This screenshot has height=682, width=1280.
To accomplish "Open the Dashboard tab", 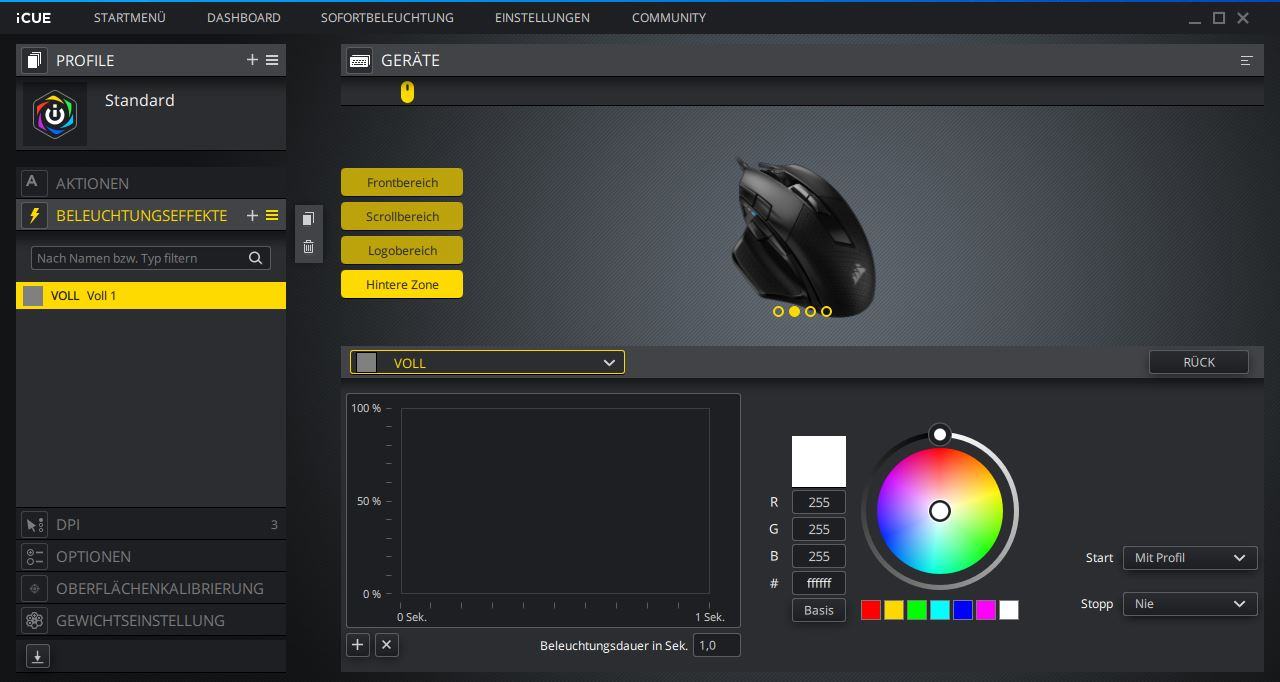I will tap(244, 17).
